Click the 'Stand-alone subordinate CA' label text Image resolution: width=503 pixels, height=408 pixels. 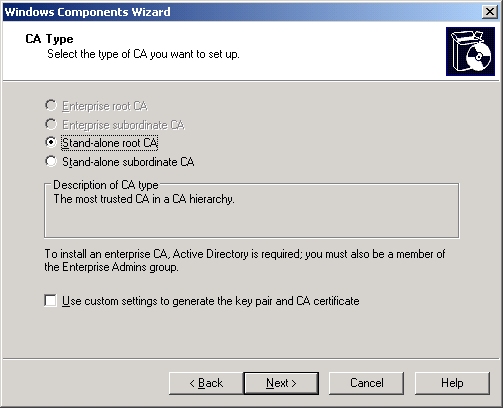coord(128,162)
